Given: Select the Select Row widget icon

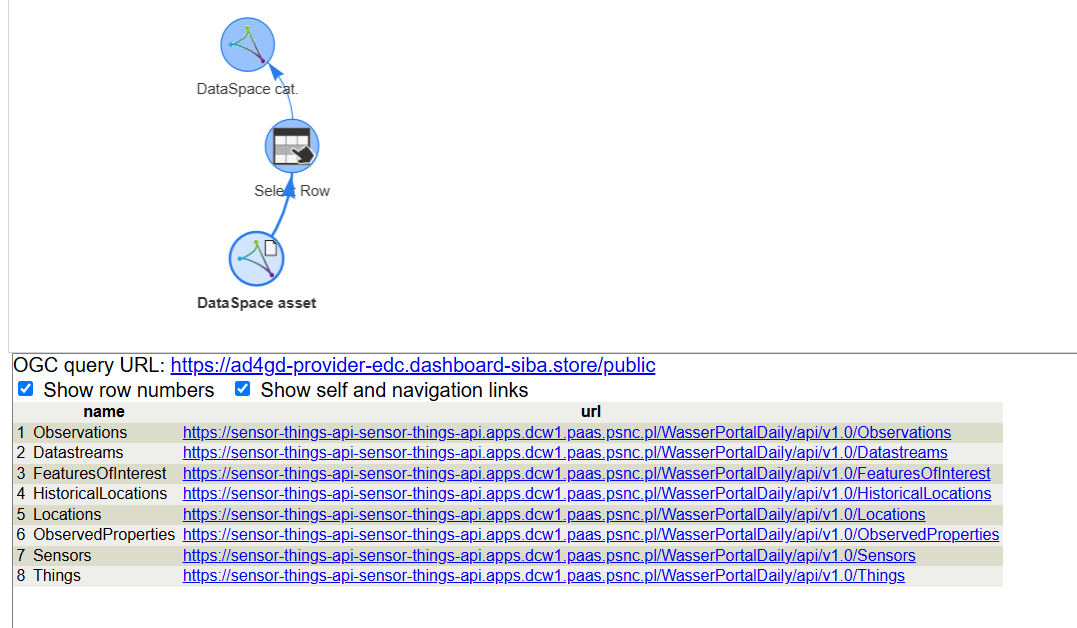Looking at the screenshot, I should point(291,146).
